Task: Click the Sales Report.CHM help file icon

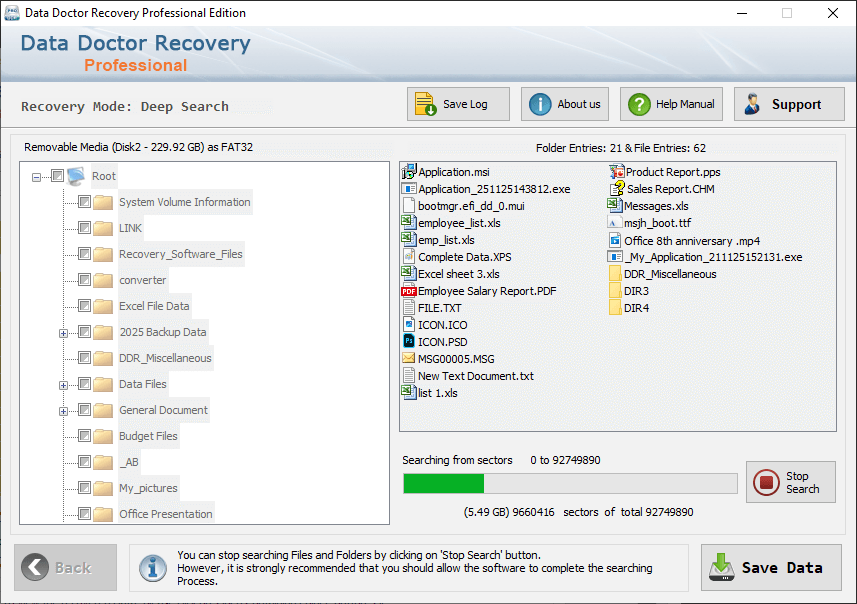Action: 617,189
